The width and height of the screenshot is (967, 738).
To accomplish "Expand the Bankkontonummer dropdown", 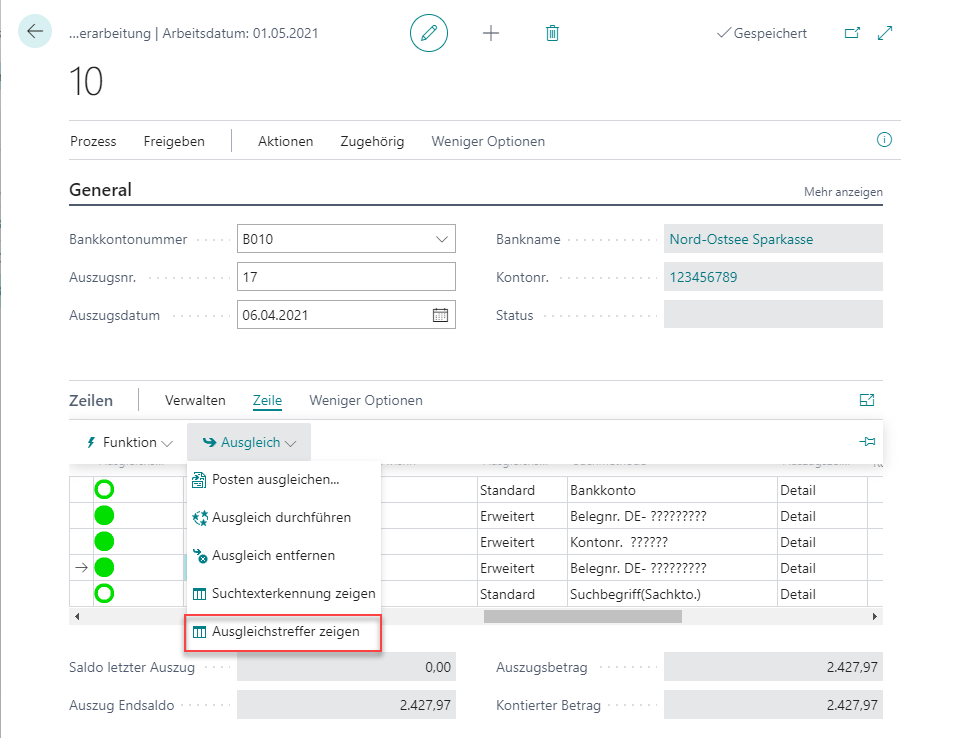I will click(442, 239).
